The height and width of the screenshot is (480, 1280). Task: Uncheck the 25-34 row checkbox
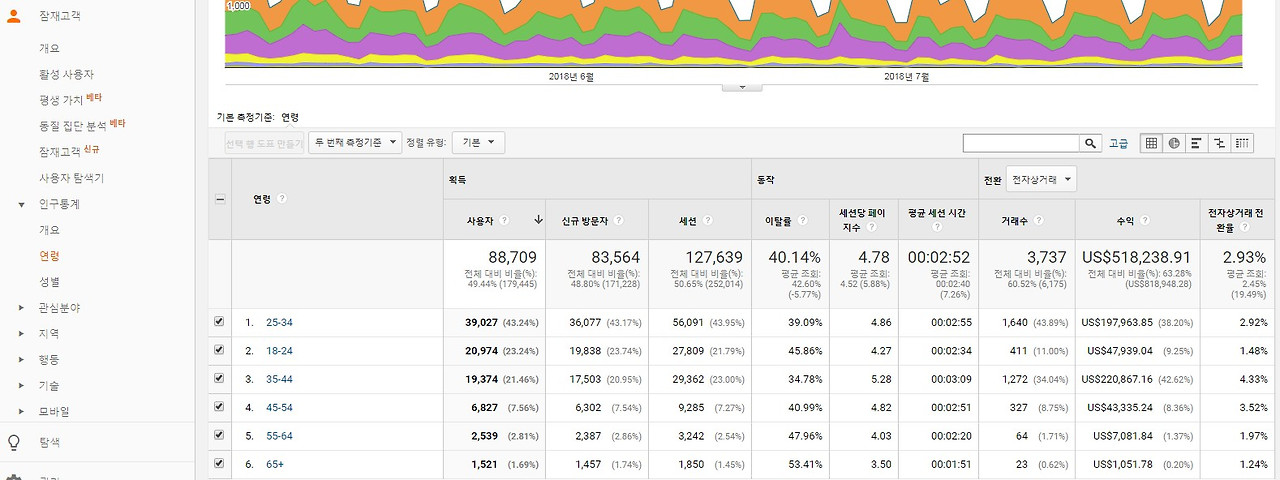(219, 322)
